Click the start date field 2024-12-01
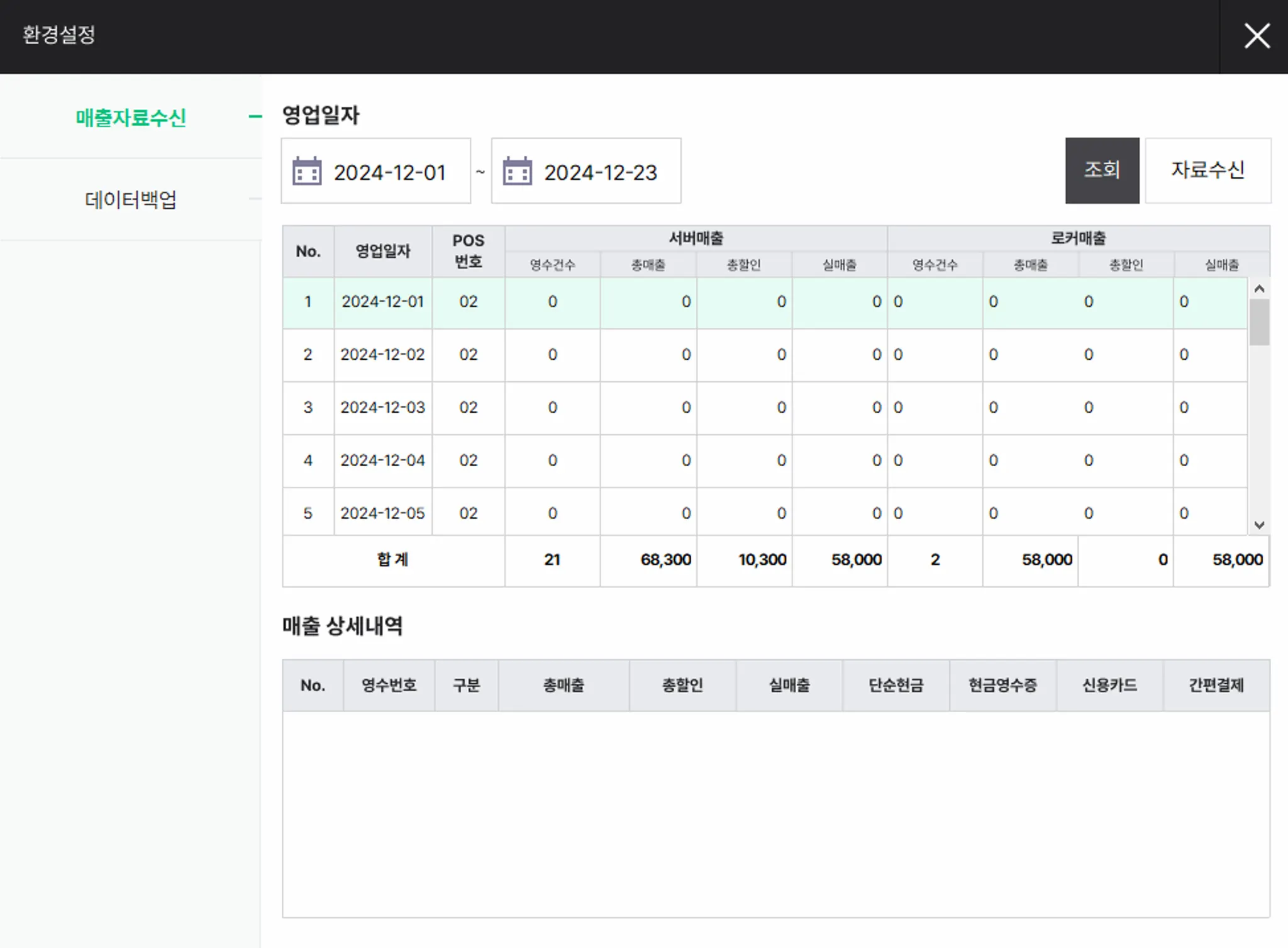This screenshot has height=948, width=1288. [x=389, y=172]
